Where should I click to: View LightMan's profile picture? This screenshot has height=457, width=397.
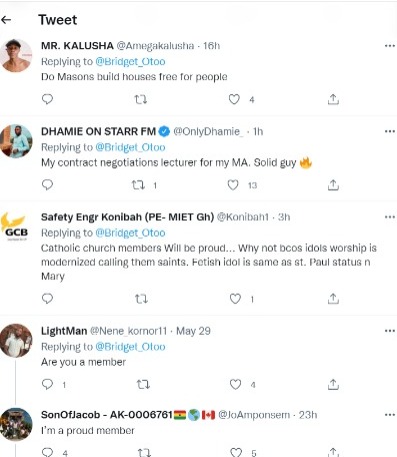[x=16, y=340]
